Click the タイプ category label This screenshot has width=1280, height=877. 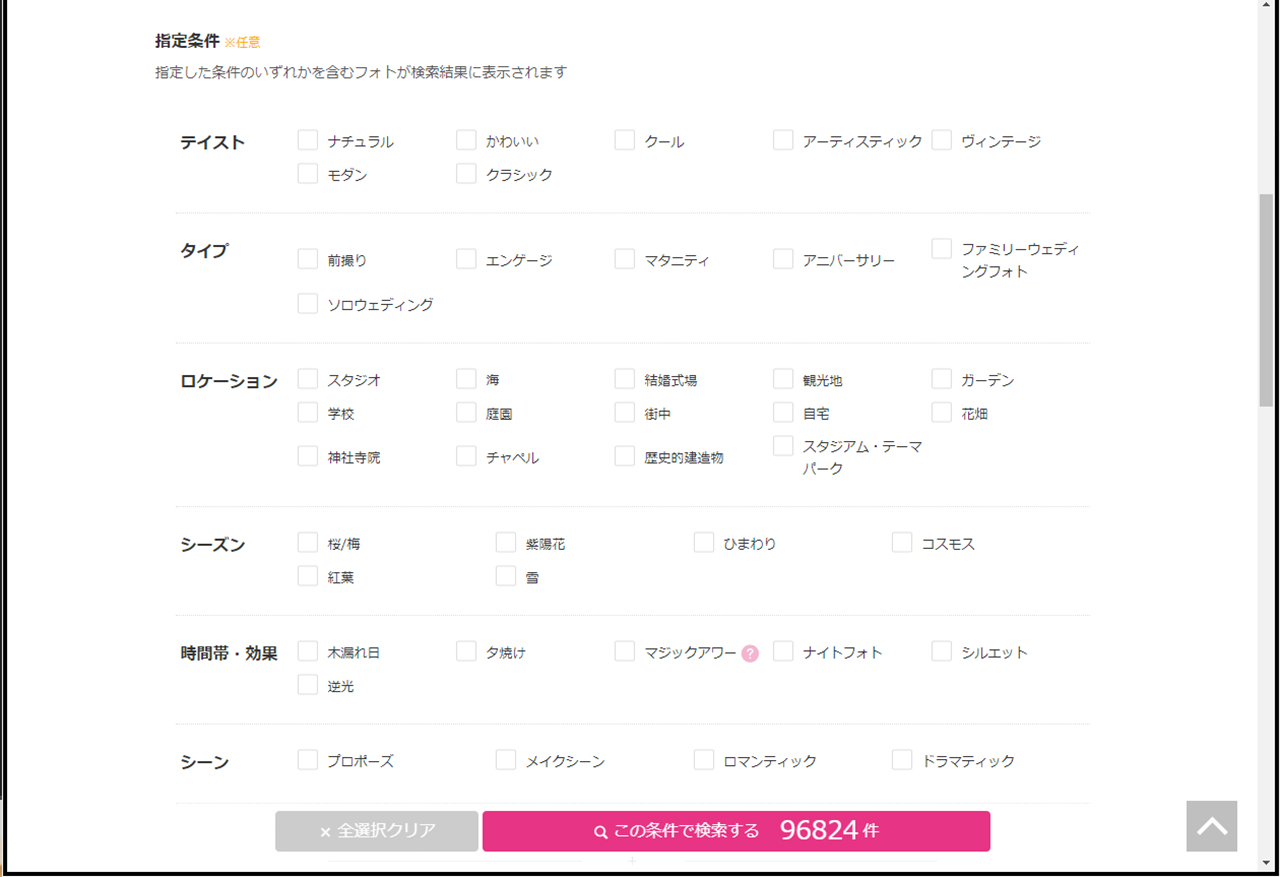pos(204,250)
